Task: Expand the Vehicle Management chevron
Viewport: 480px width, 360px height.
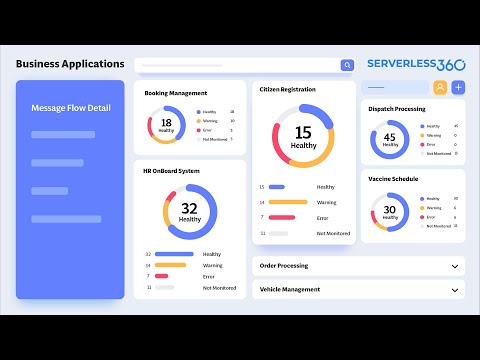Action: tap(455, 290)
